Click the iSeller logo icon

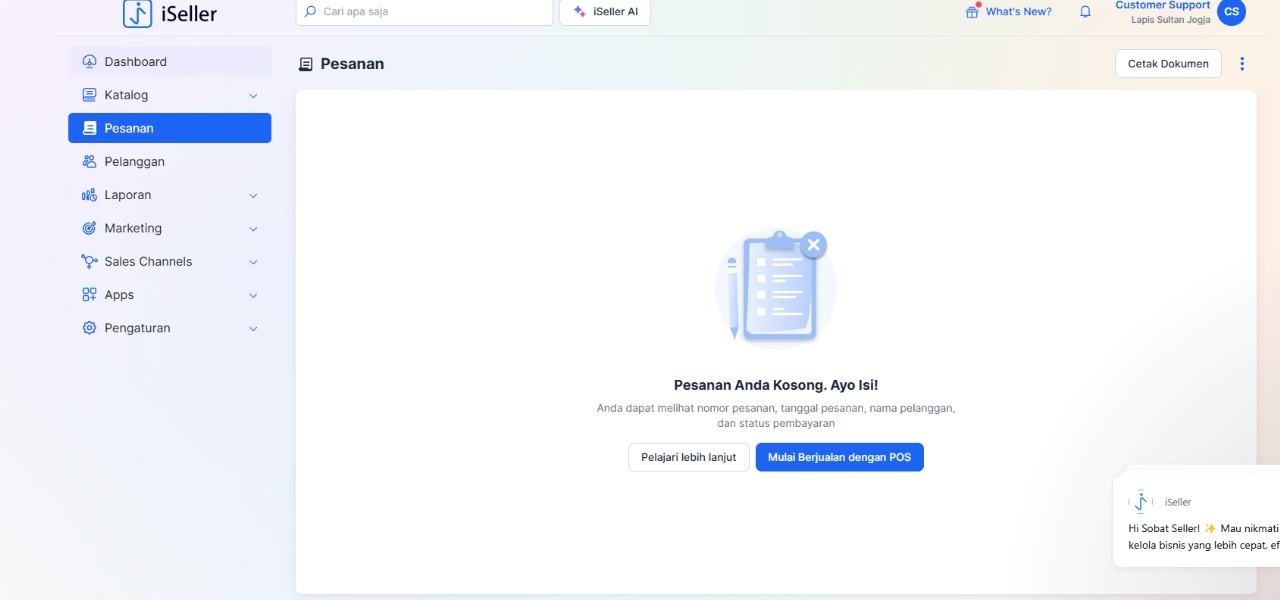[x=138, y=13]
